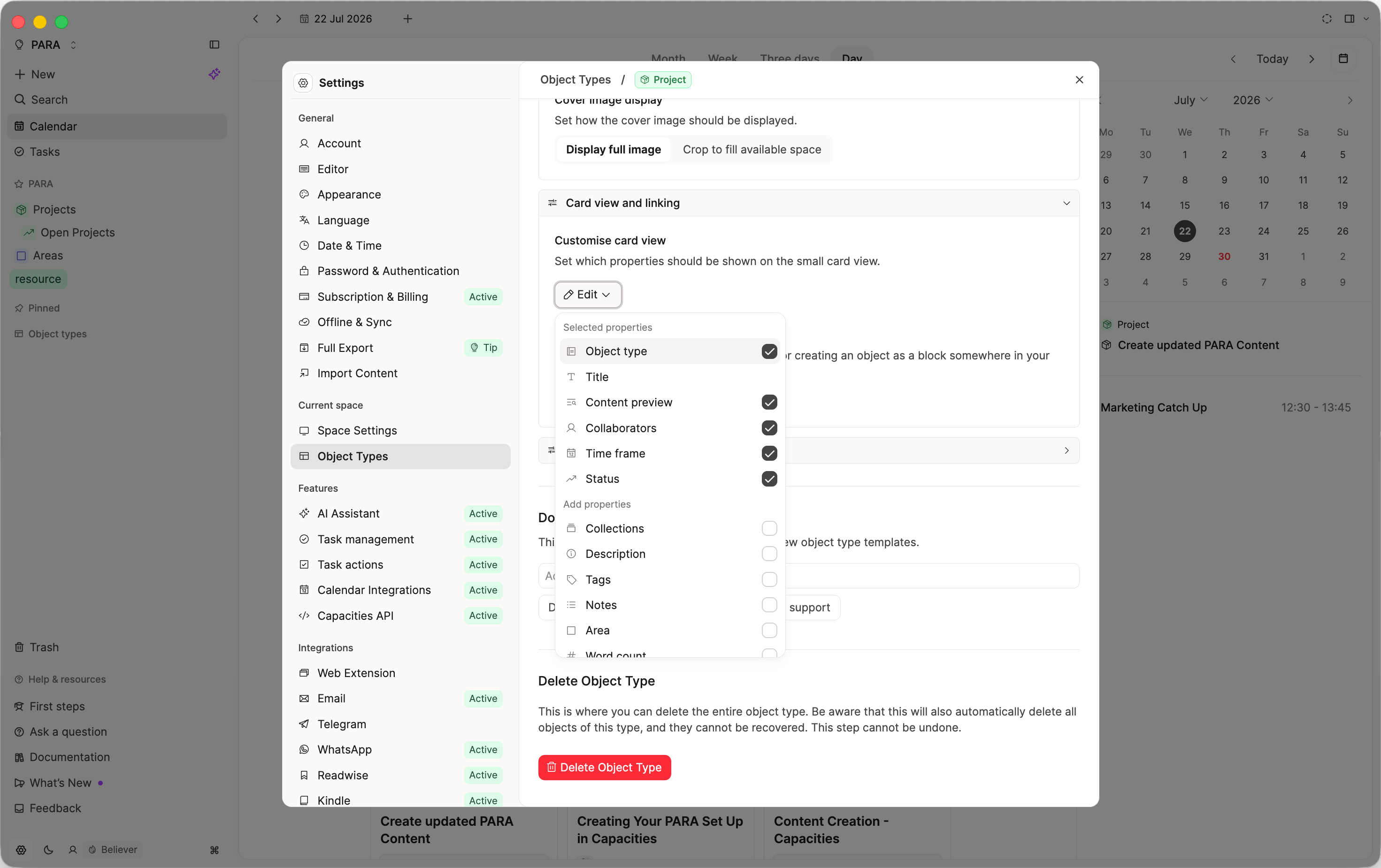Check the Area property checkbox
This screenshot has width=1381, height=868.
click(769, 630)
